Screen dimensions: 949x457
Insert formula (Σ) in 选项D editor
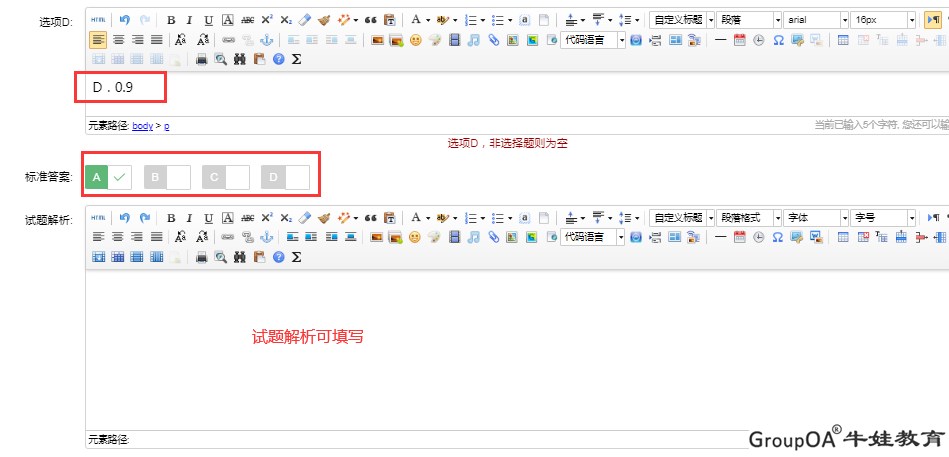point(297,59)
